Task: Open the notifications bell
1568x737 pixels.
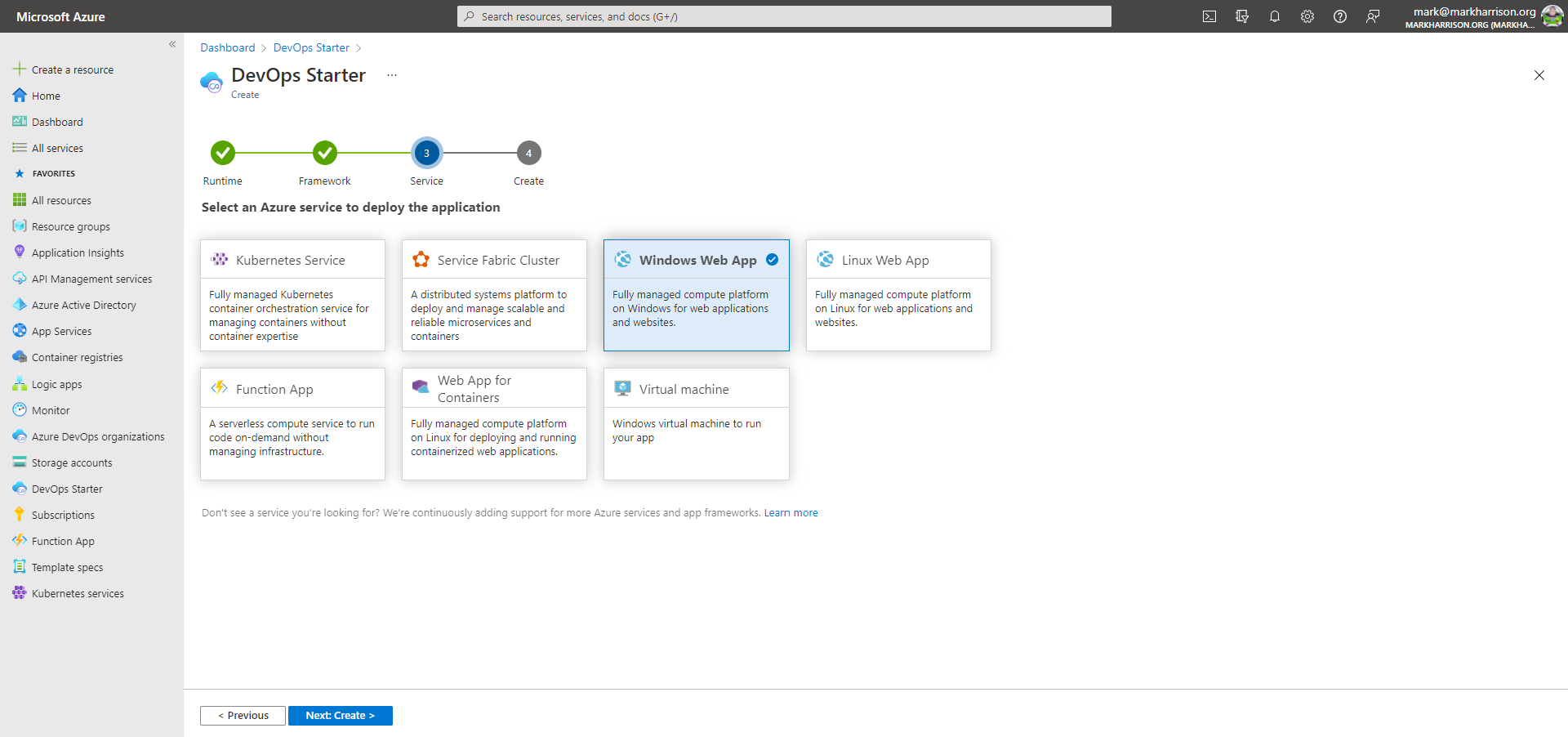Action: pos(1275,16)
